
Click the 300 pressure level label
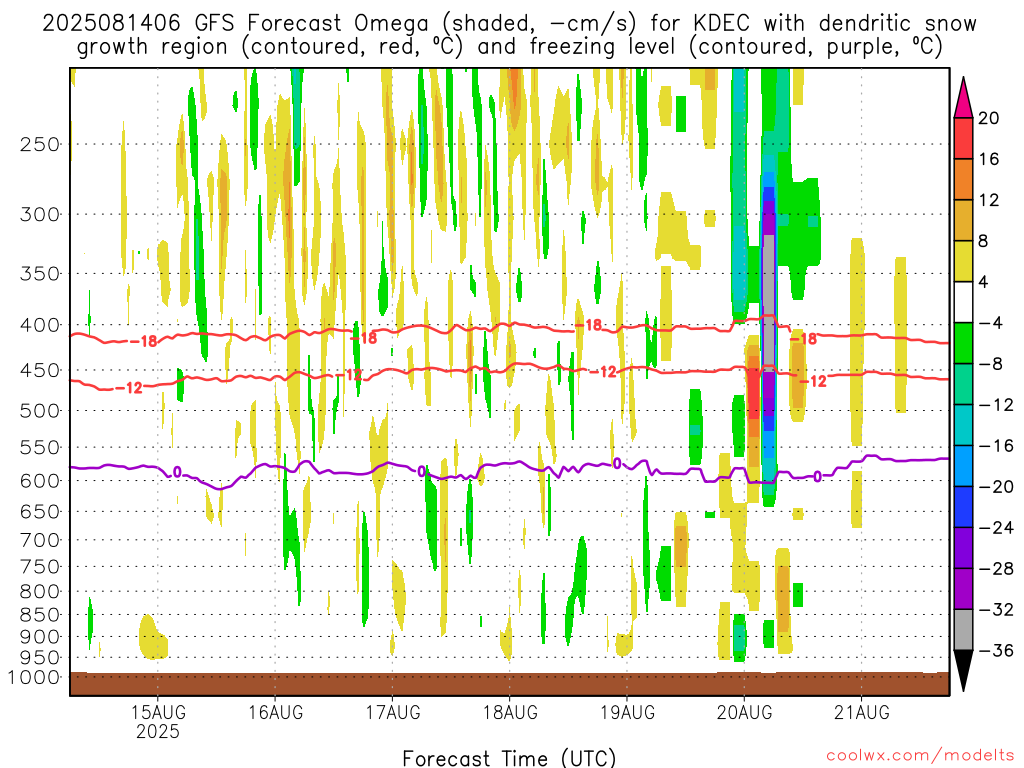click(40, 214)
